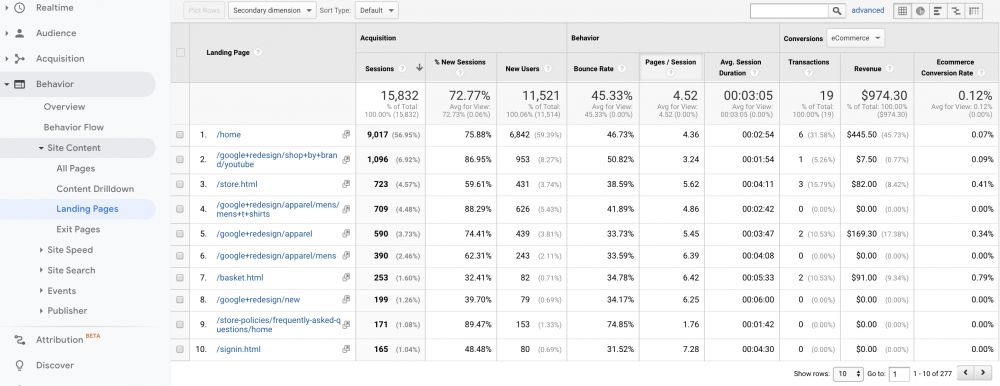Image resolution: width=1000 pixels, height=386 pixels.
Task: Click the $445.50 revenue cell
Action: pos(862,135)
